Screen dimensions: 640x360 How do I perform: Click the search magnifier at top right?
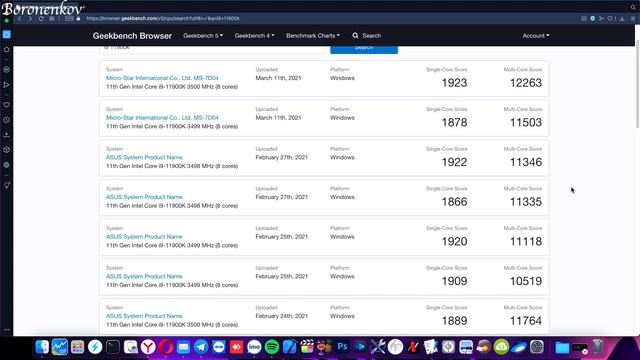pos(633,7)
